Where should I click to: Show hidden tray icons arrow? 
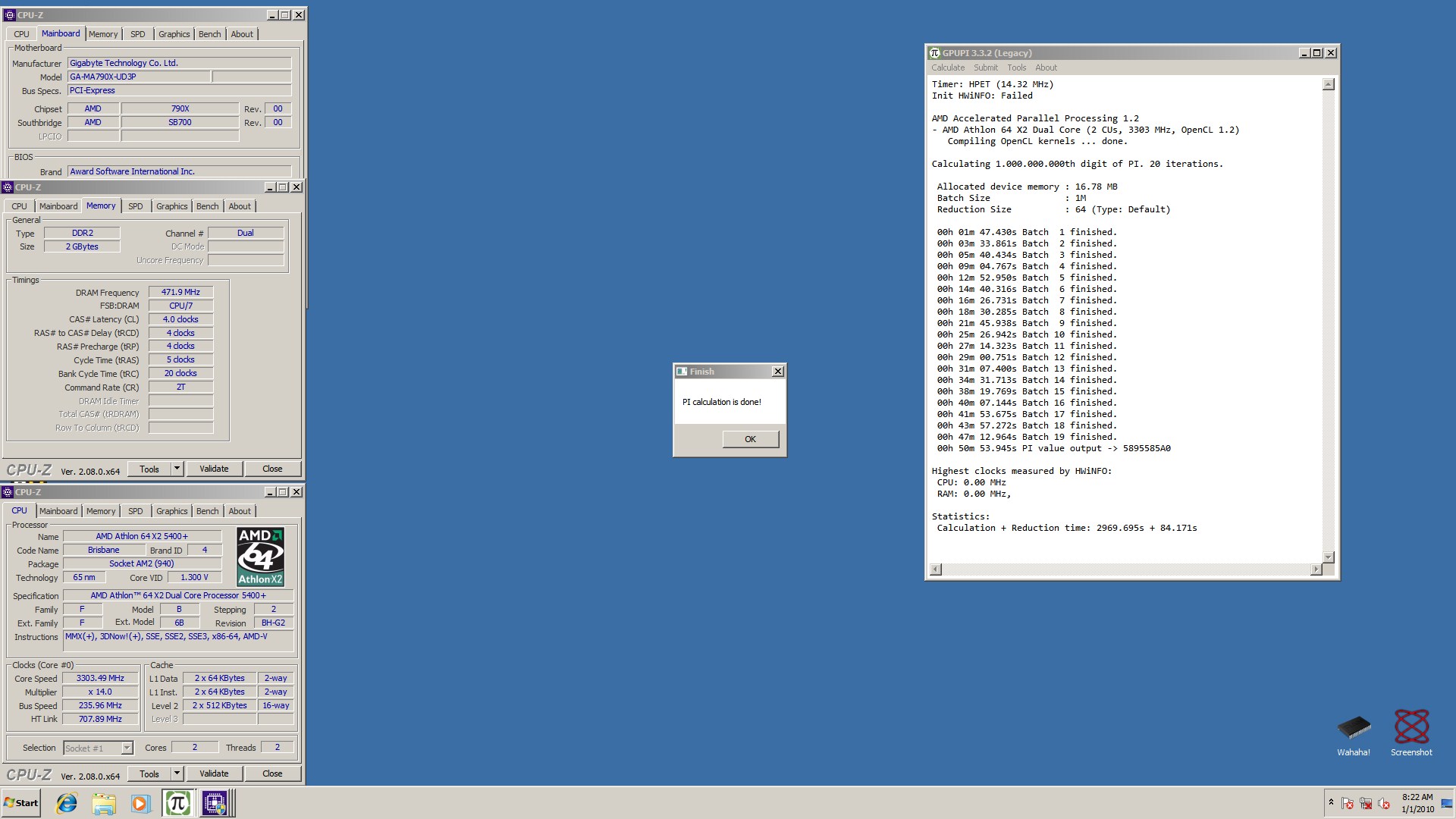click(1331, 802)
